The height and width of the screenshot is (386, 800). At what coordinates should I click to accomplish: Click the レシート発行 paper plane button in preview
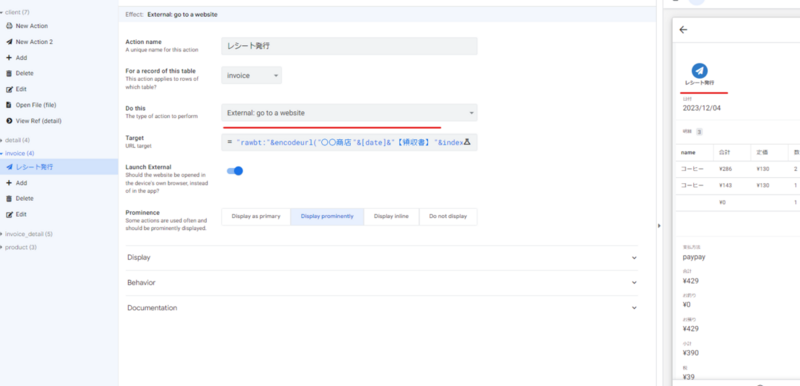(x=699, y=71)
